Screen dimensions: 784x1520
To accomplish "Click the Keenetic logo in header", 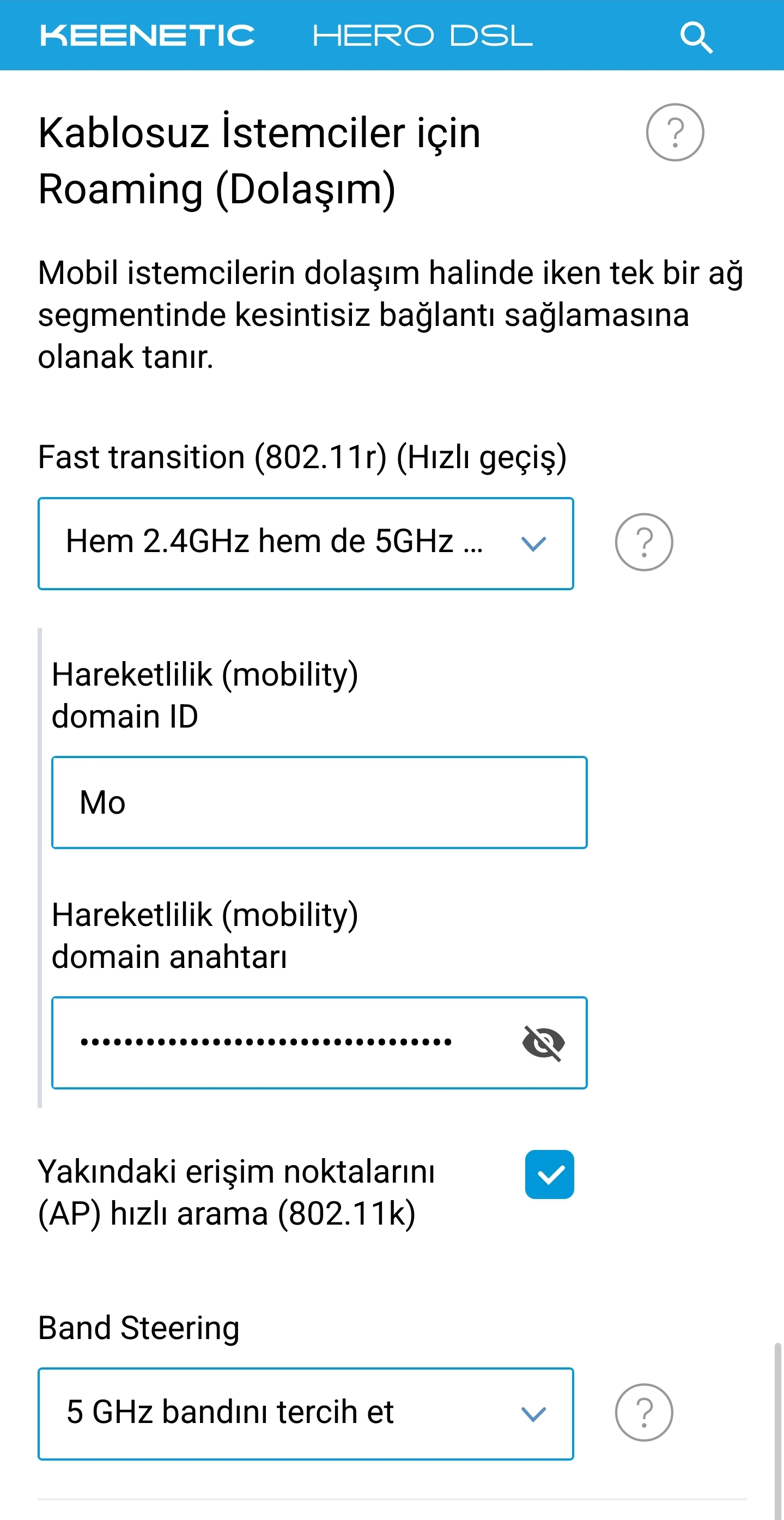I will pos(147,35).
